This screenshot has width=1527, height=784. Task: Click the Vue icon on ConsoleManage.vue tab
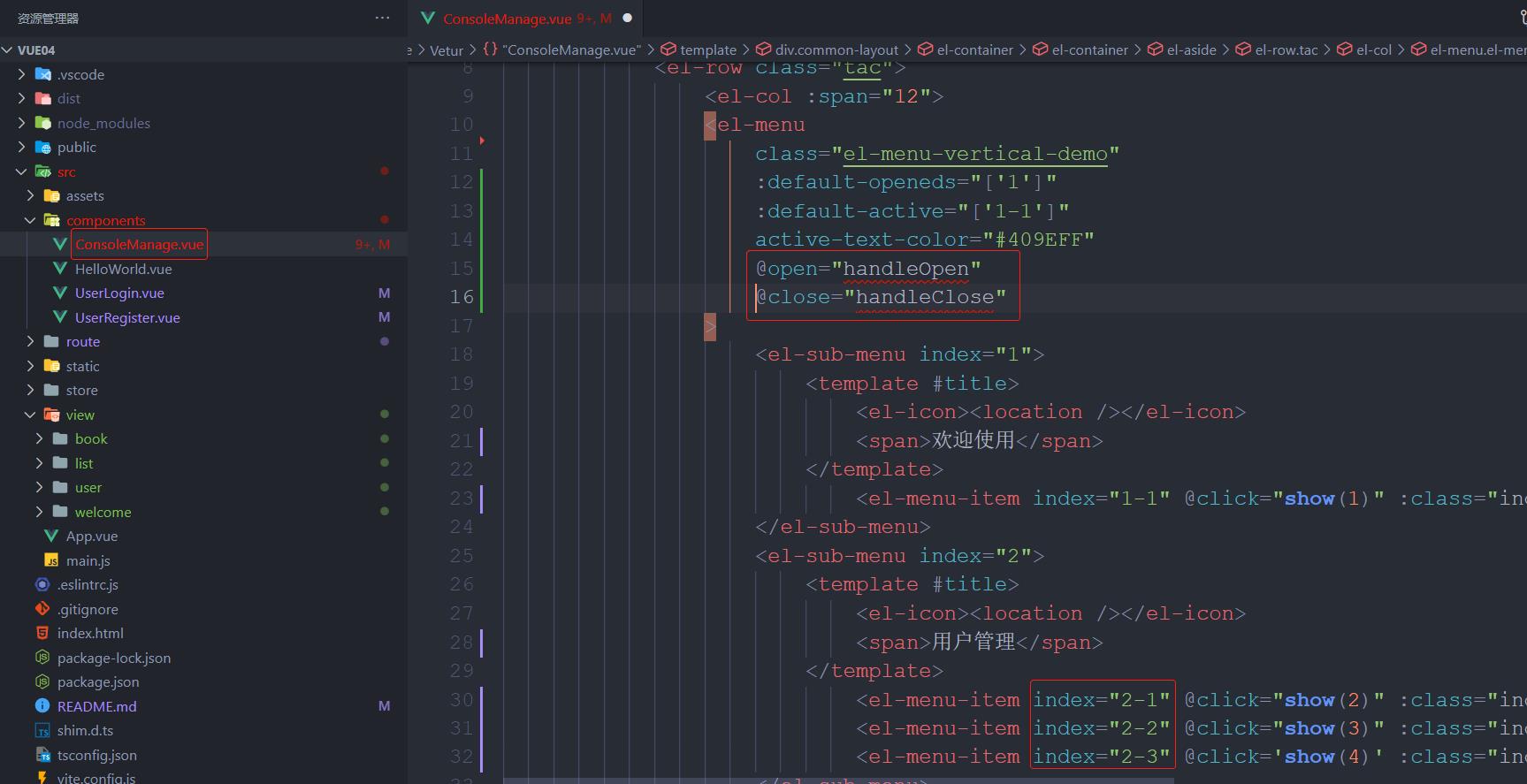pyautogui.click(x=428, y=18)
